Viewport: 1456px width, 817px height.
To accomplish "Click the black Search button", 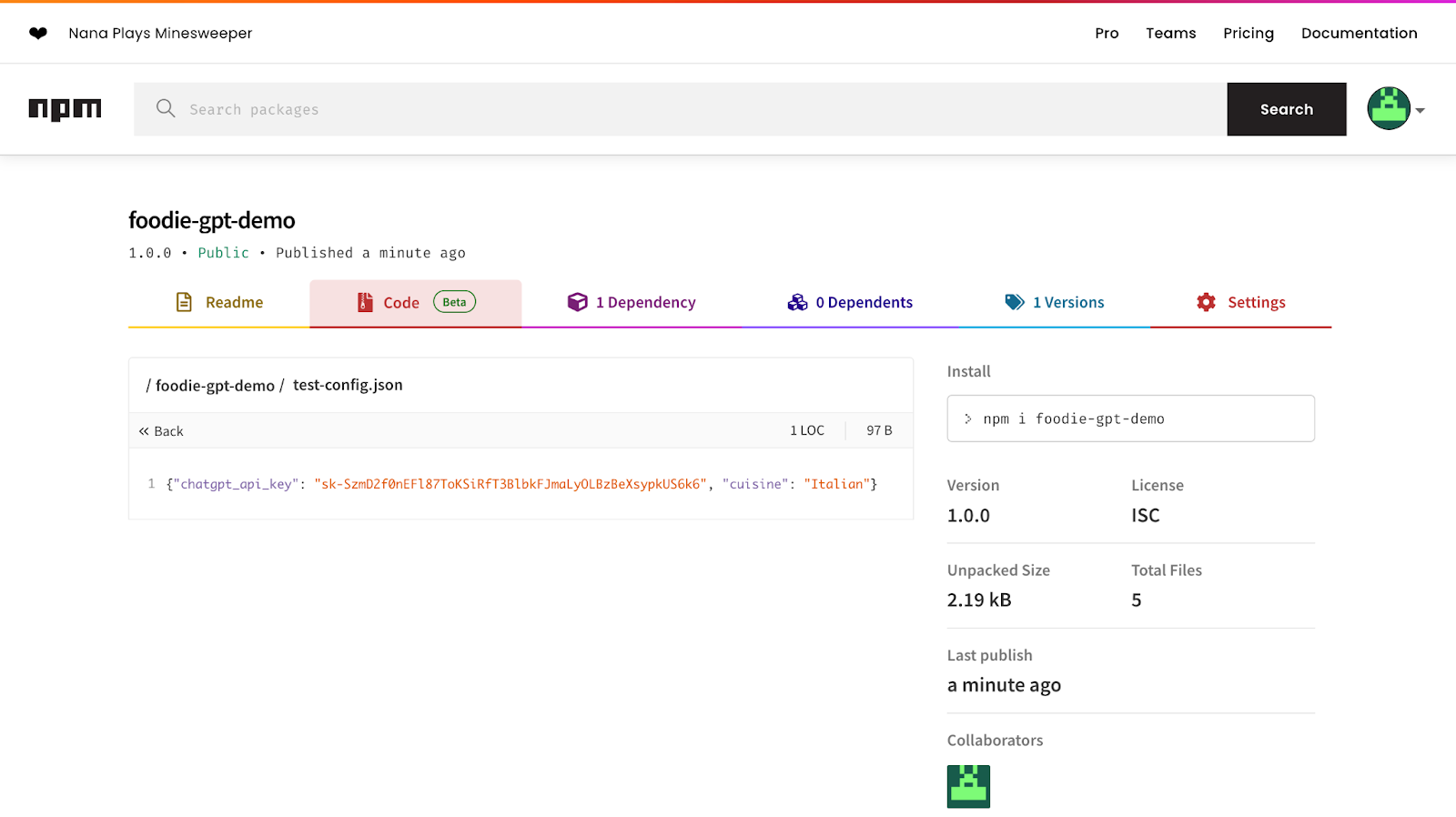I will tap(1287, 109).
